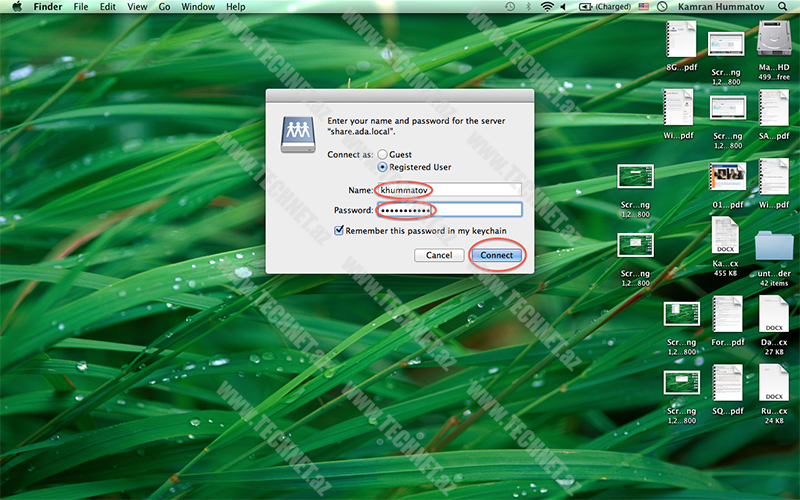This screenshot has width=800, height=500.
Task: Open the Apple menu
Action: 17,7
